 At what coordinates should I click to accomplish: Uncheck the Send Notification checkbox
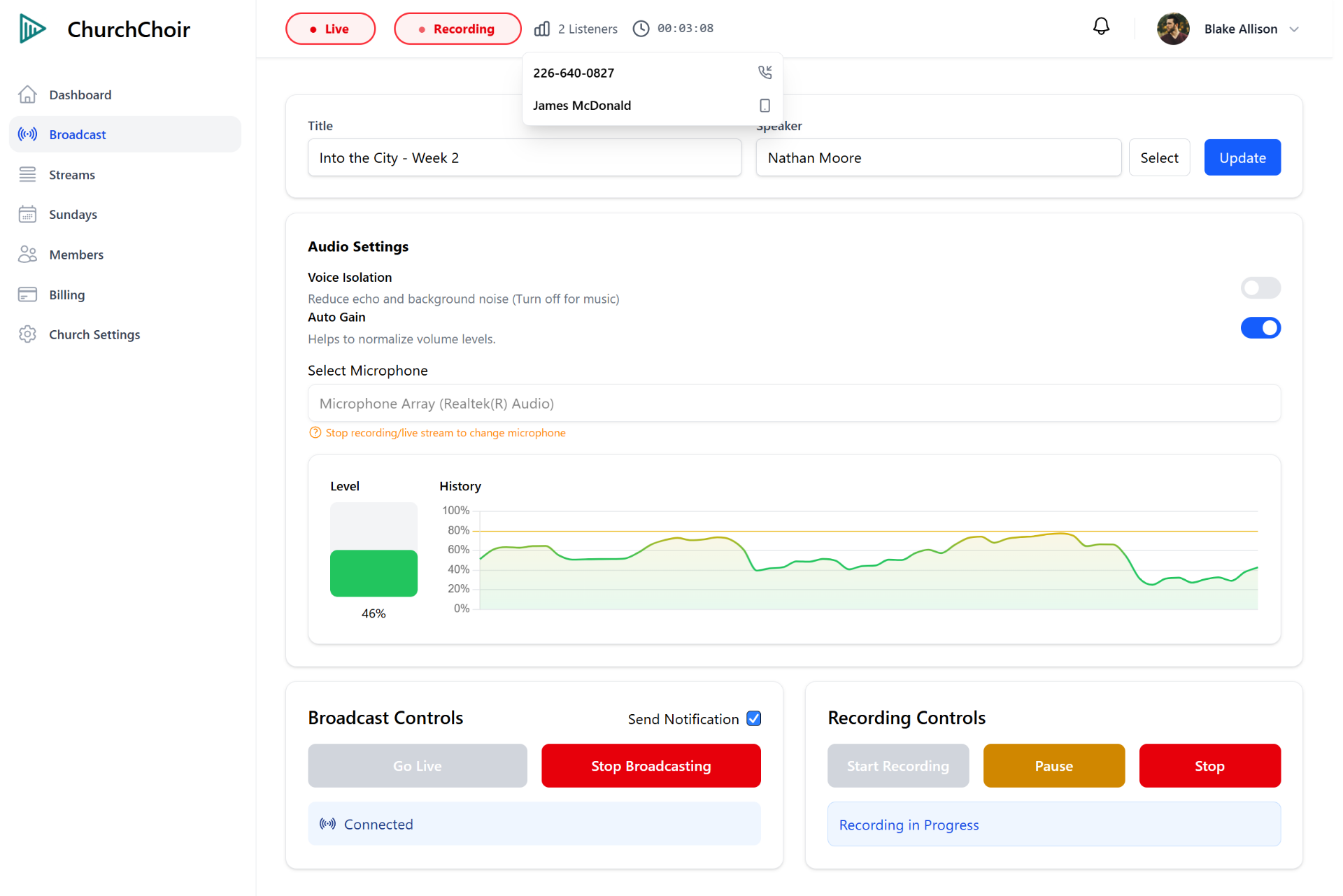pos(753,718)
